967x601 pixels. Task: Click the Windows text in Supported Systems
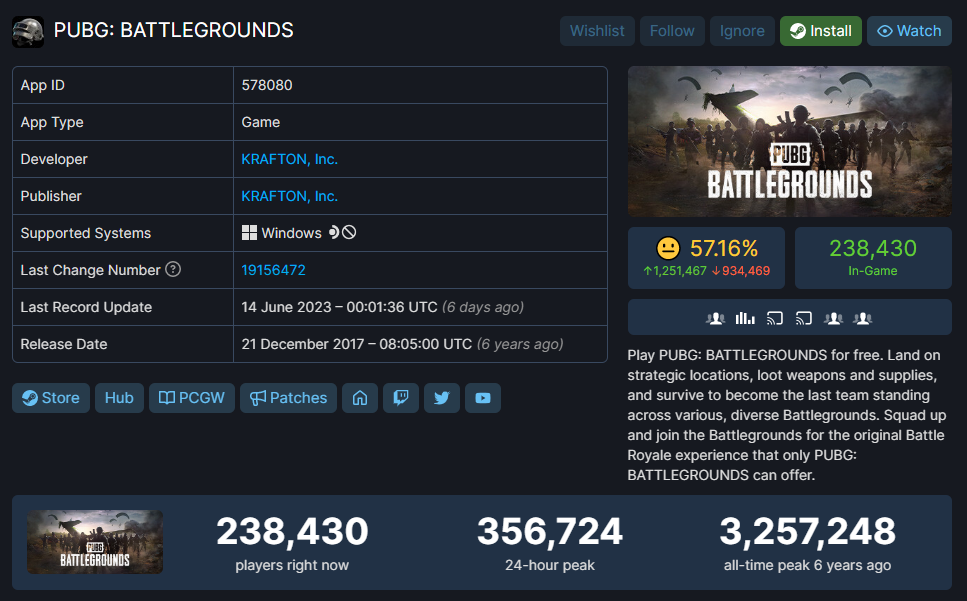point(291,233)
